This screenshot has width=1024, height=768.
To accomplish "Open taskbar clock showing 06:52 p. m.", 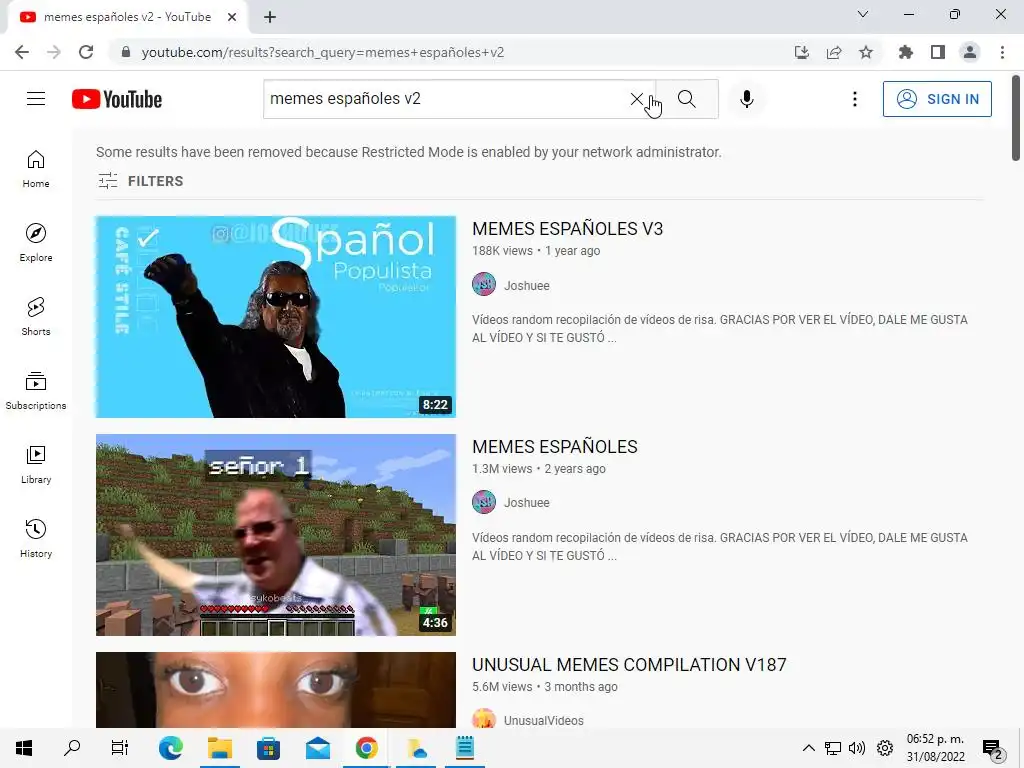I will pyautogui.click(x=935, y=748).
